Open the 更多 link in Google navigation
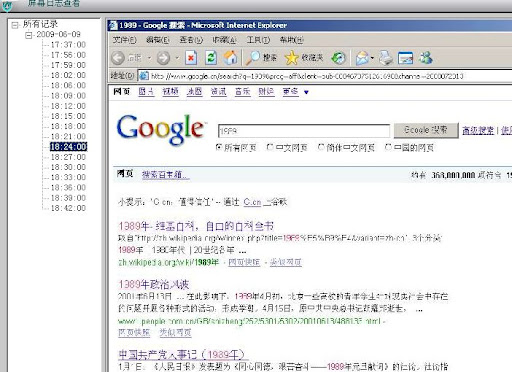Viewport: 512px width, 372px height. tap(291, 92)
